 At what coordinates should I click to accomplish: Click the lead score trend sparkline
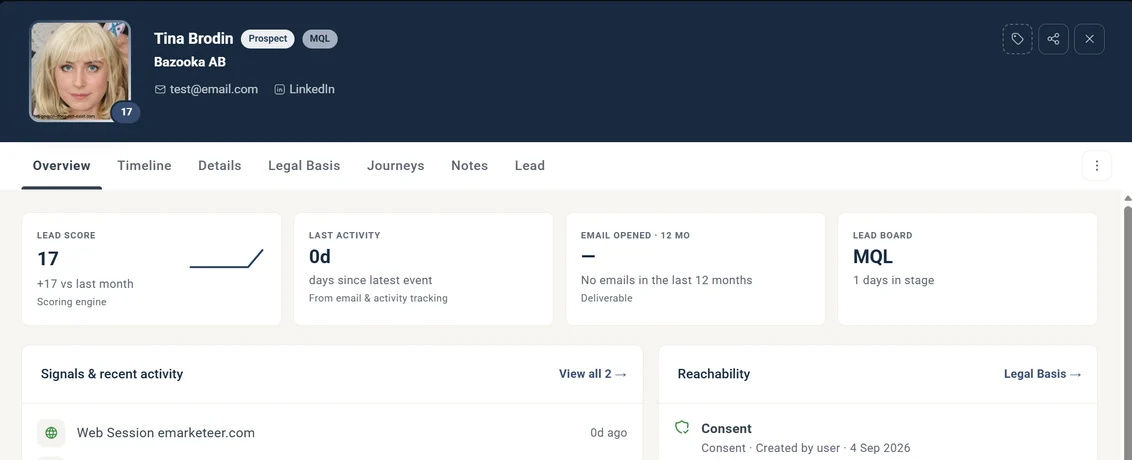[227, 259]
